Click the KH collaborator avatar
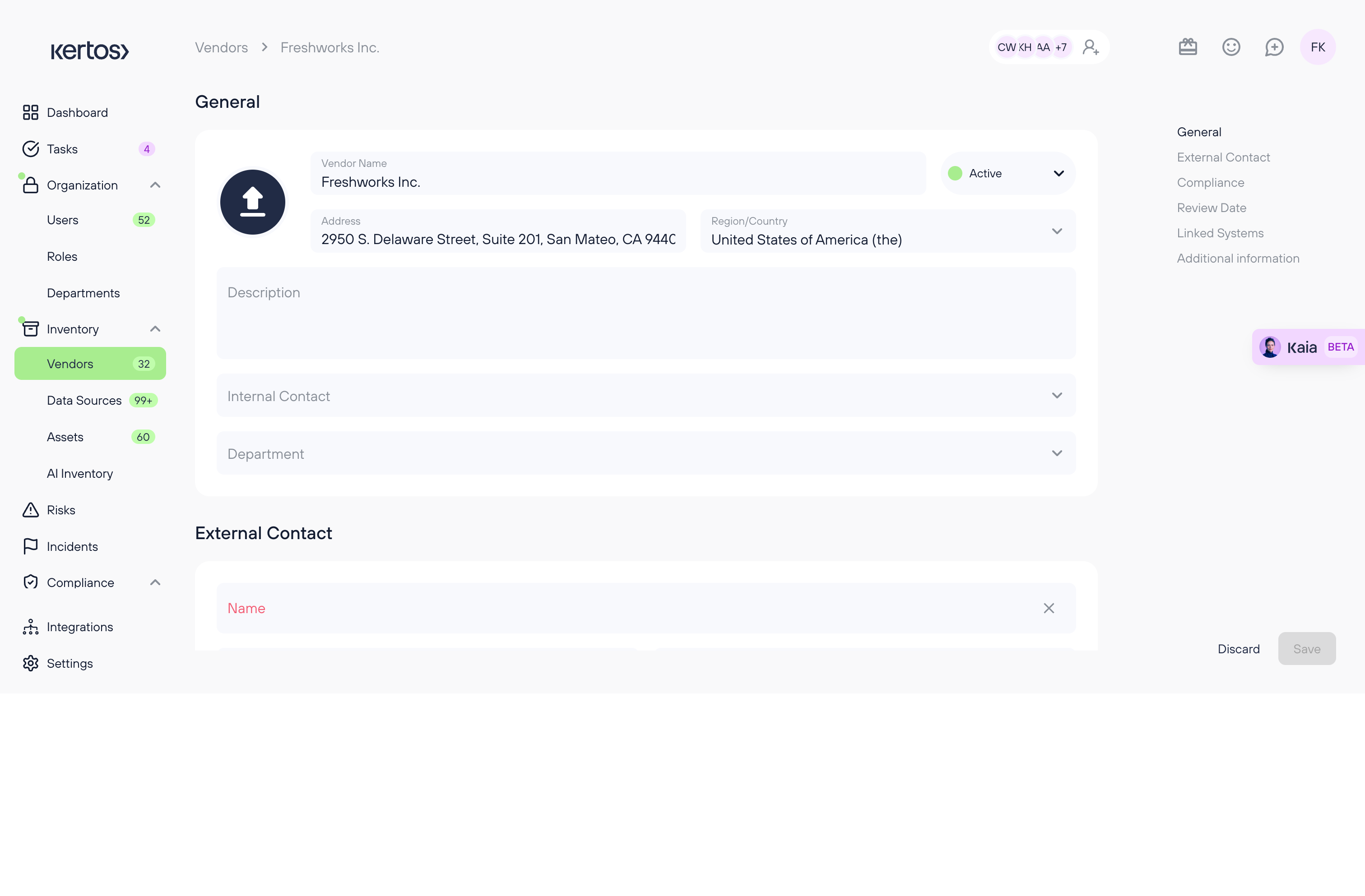The width and height of the screenshot is (1365, 896). pos(1025,47)
